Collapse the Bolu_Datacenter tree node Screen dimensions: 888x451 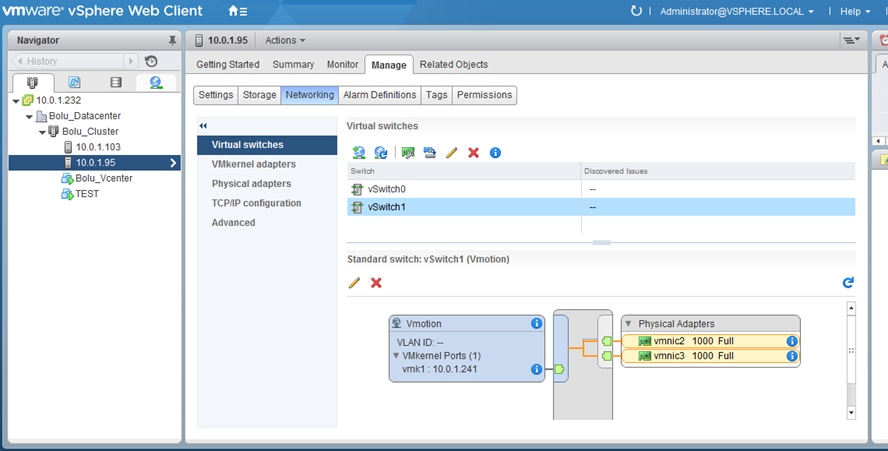29,117
